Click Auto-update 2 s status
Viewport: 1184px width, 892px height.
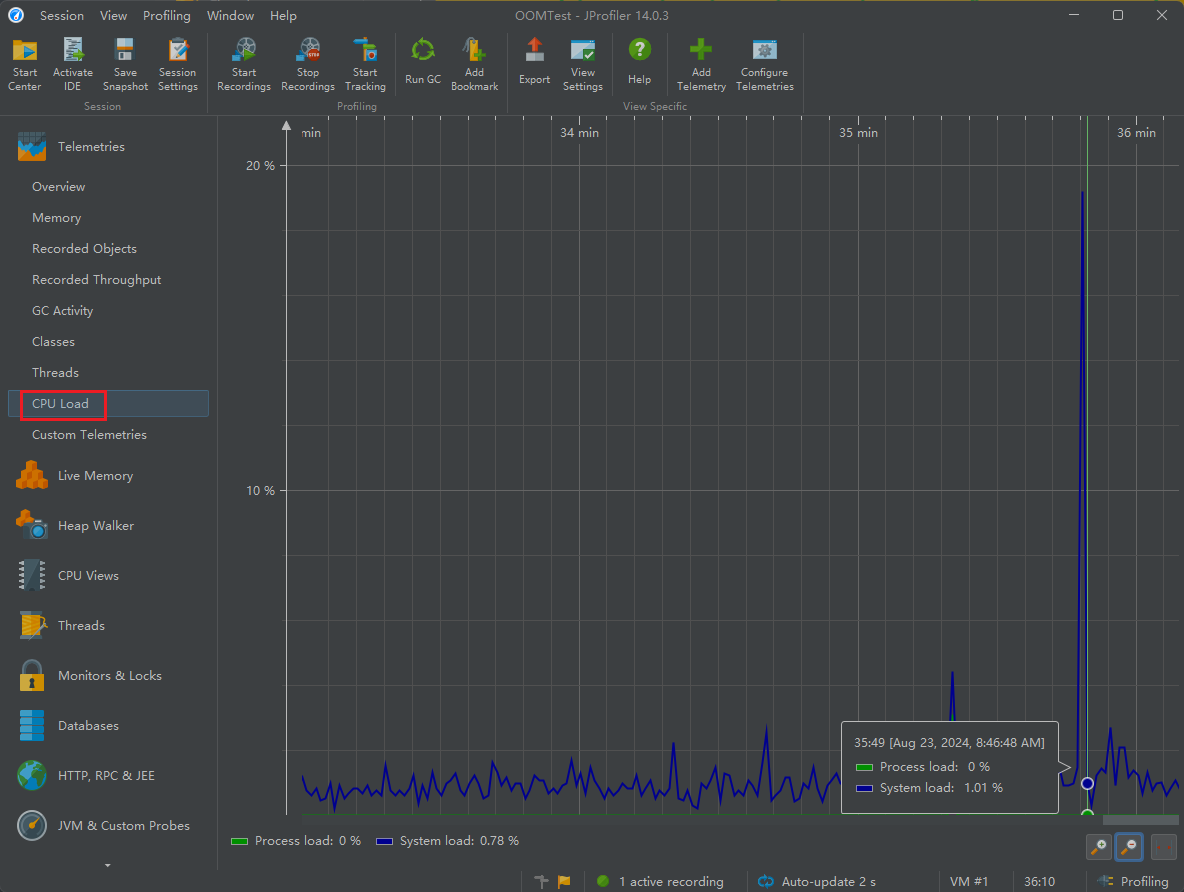click(817, 881)
